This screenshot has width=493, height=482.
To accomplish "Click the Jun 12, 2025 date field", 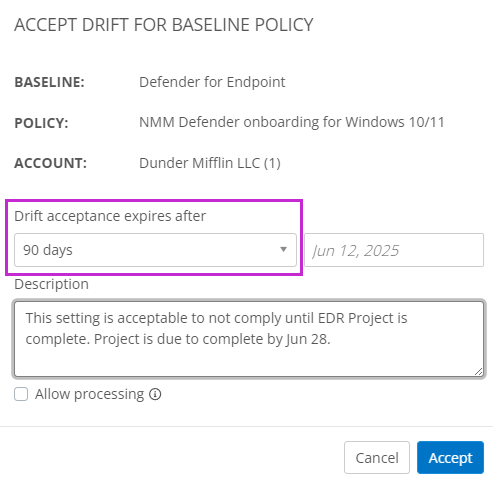I will point(394,250).
